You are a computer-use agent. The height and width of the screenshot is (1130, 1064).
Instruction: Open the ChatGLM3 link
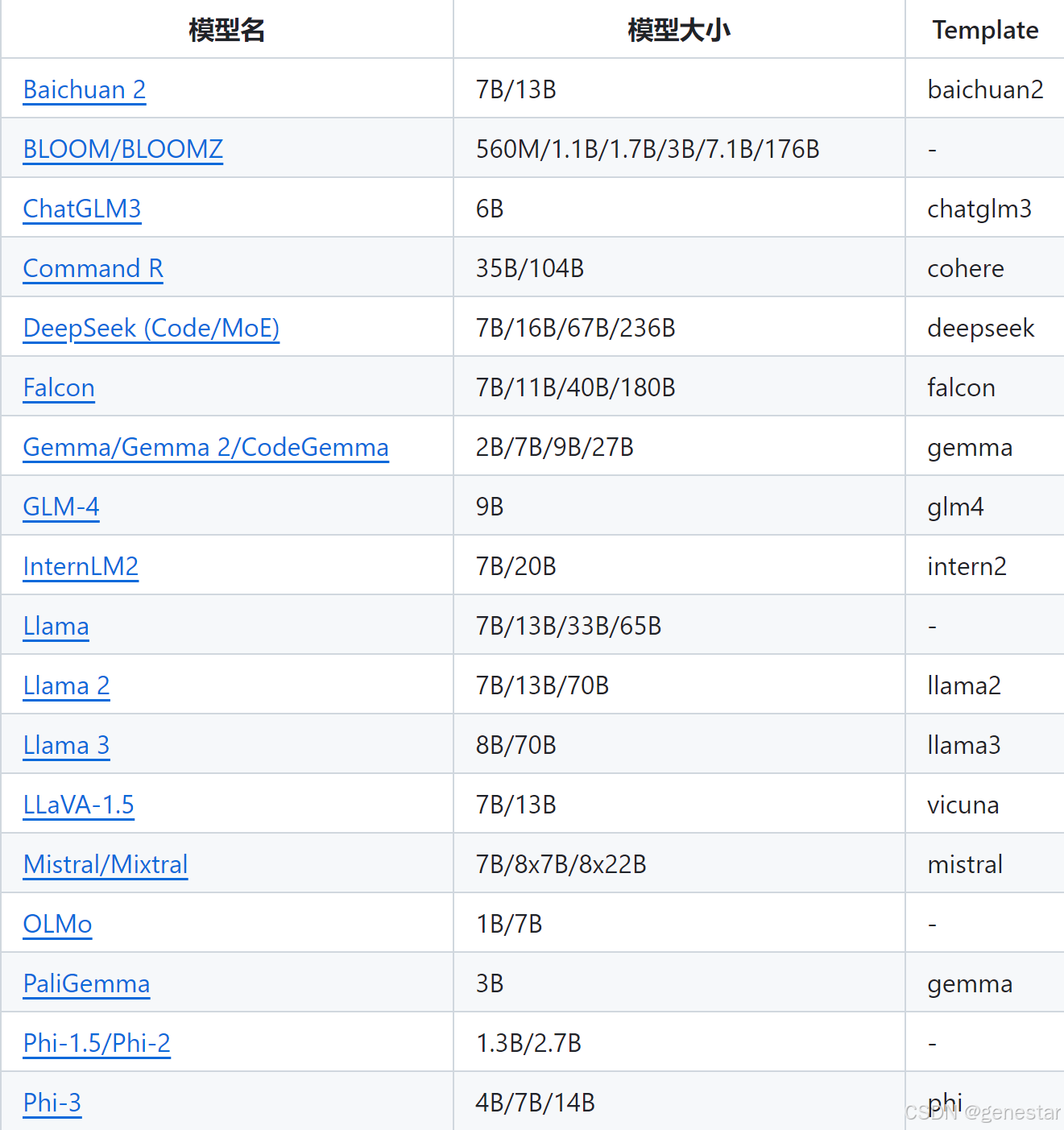pos(81,209)
